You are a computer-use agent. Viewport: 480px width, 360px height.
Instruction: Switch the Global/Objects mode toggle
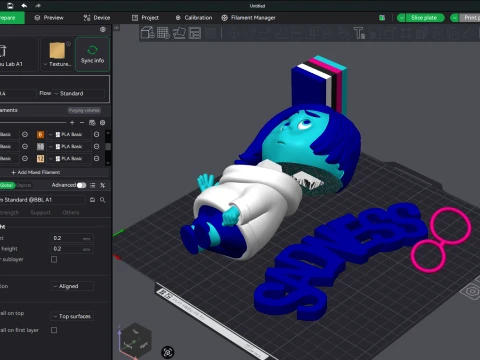tap(16, 185)
